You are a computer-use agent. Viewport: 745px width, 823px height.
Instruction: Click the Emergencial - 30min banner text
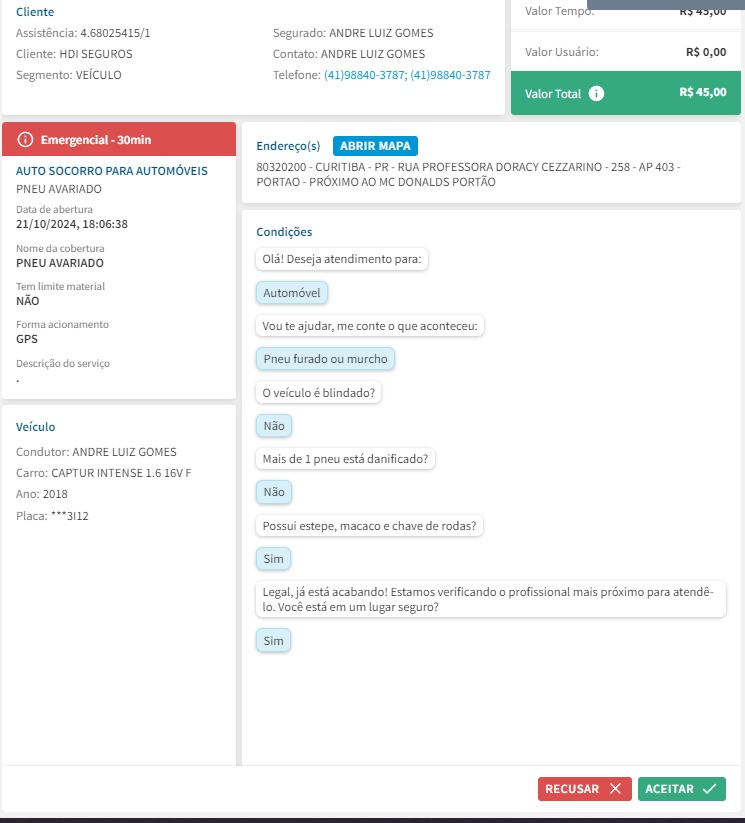coord(96,140)
